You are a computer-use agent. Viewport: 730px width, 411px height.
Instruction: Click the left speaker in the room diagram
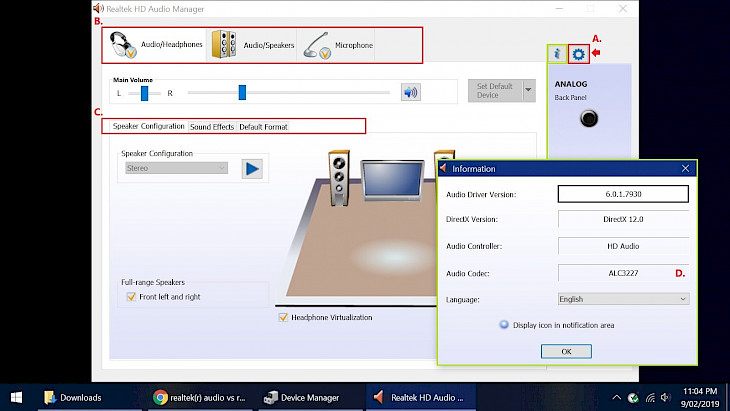point(339,177)
